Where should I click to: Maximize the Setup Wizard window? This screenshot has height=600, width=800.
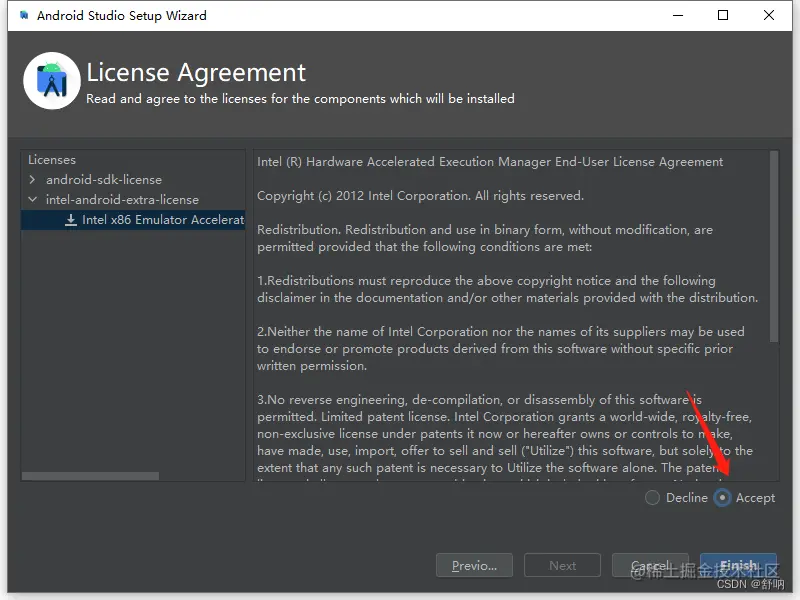pyautogui.click(x=722, y=15)
